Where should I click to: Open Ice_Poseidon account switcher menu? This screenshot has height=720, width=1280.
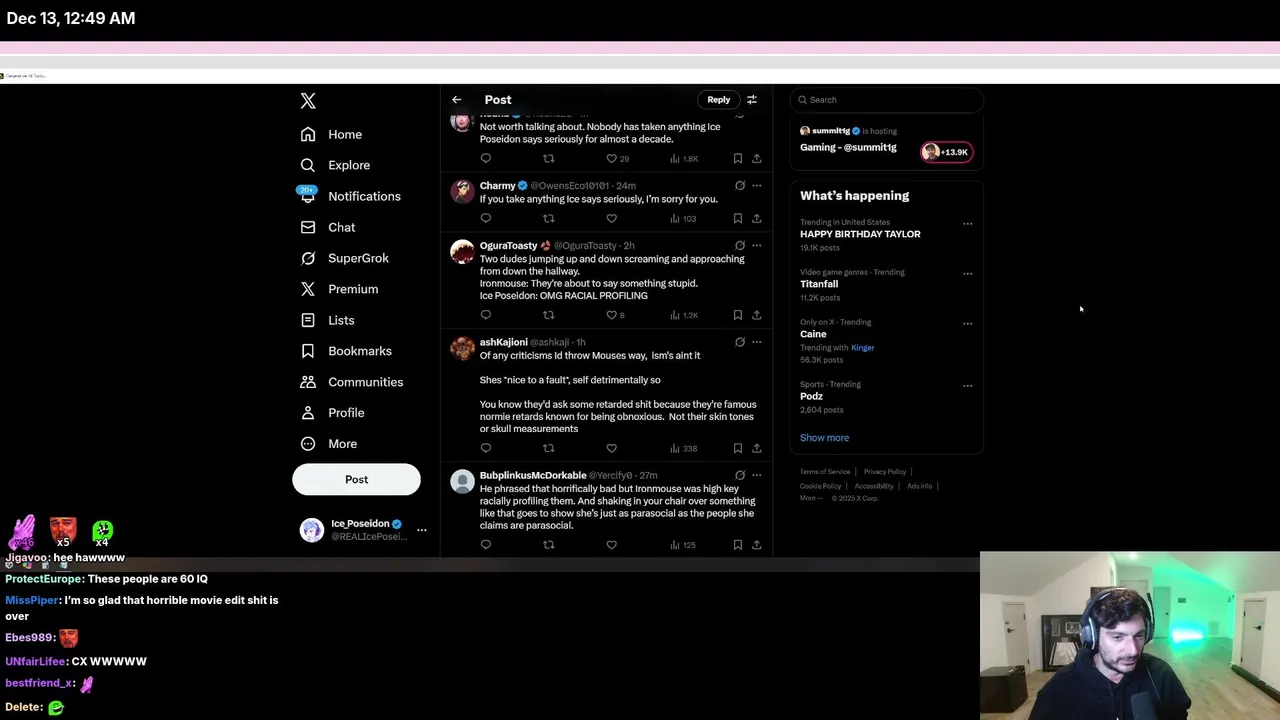421,530
